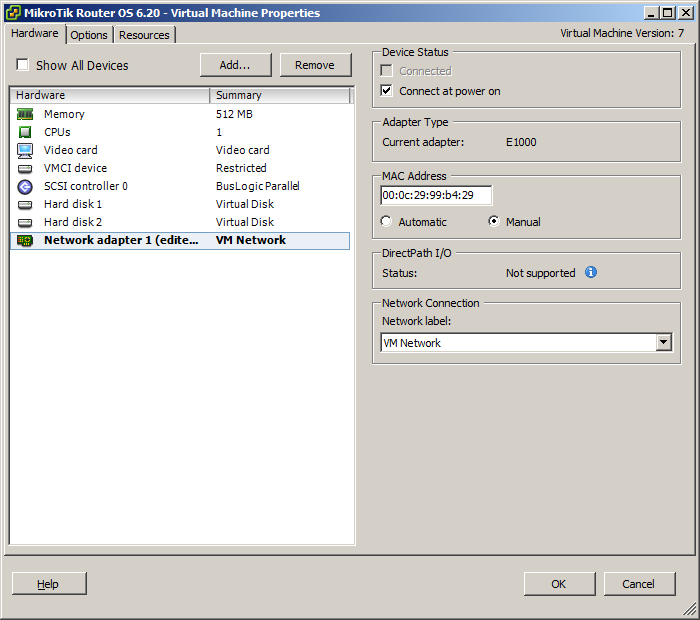The width and height of the screenshot is (700, 620).
Task: Click the Hard disk 1 drive icon
Action: pos(25,205)
